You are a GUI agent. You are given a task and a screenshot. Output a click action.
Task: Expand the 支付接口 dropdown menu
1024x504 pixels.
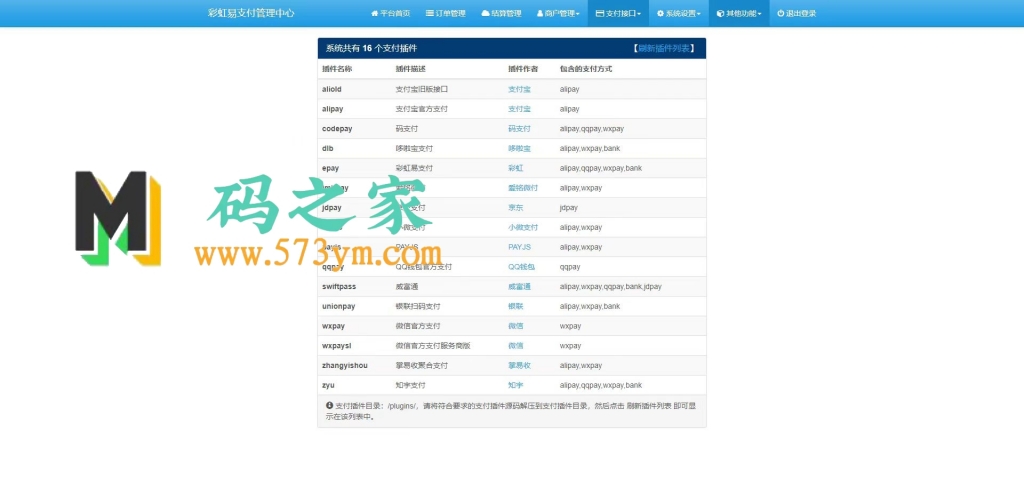(618, 13)
